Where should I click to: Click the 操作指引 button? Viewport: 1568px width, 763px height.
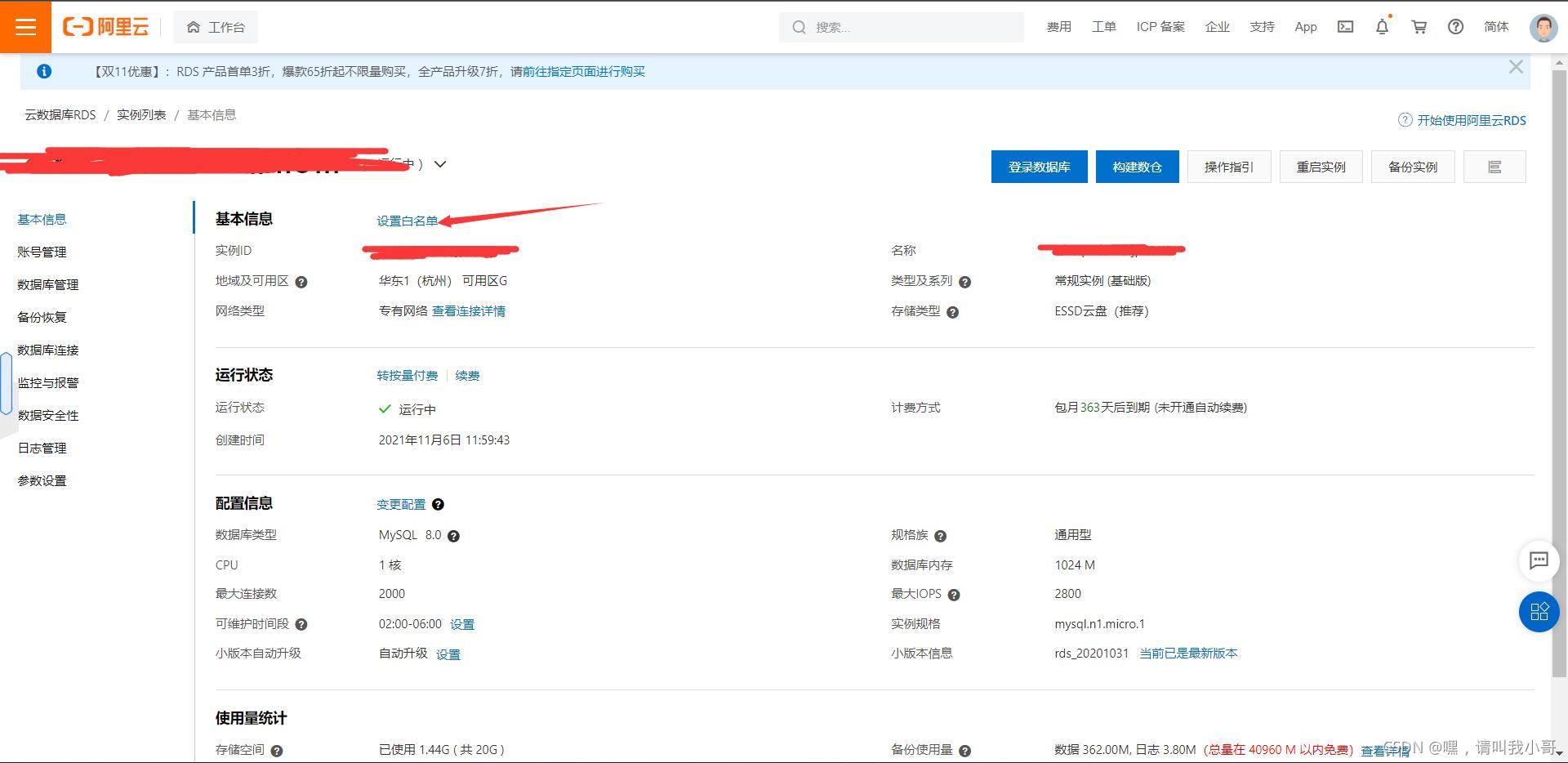(x=1228, y=167)
